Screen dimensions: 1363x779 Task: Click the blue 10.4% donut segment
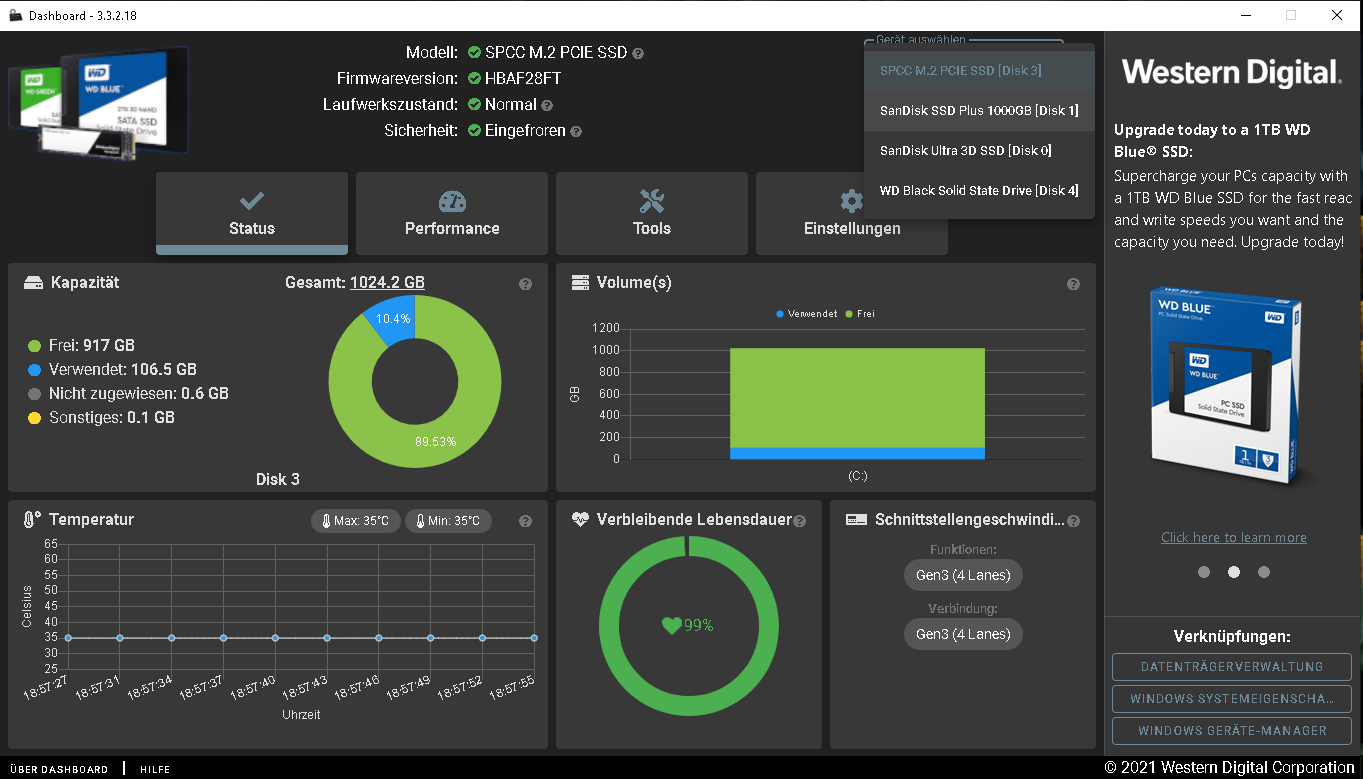[392, 320]
